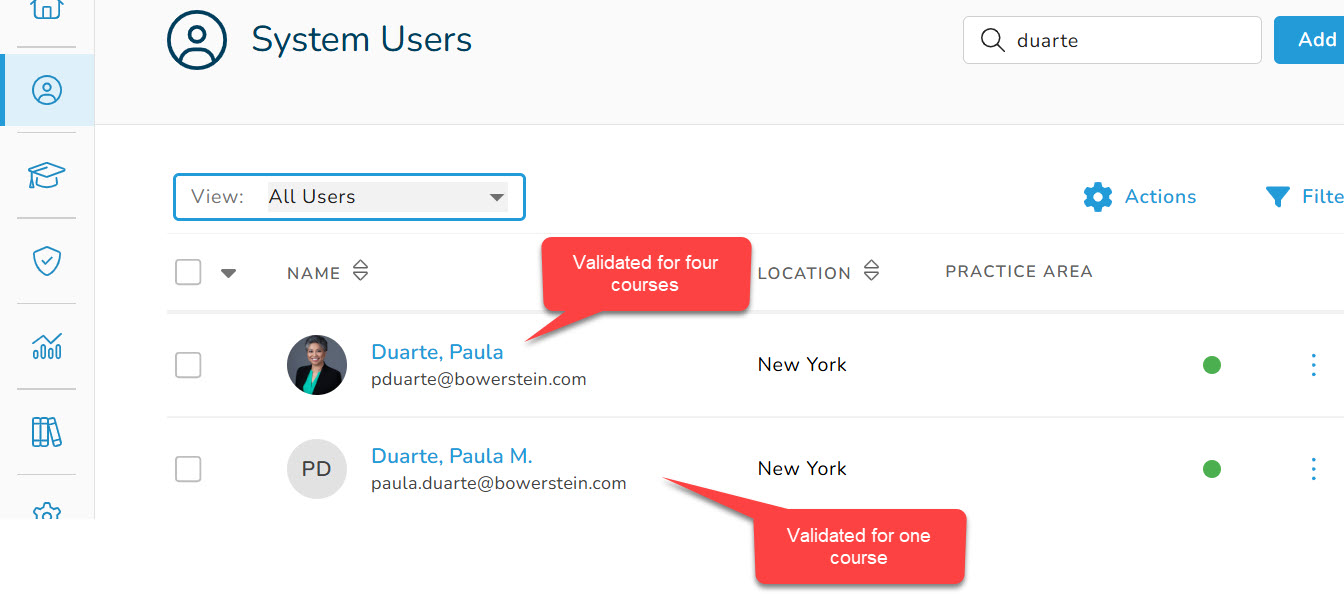
Task: Click email paula.duarte@bowerstein.com
Action: [499, 484]
